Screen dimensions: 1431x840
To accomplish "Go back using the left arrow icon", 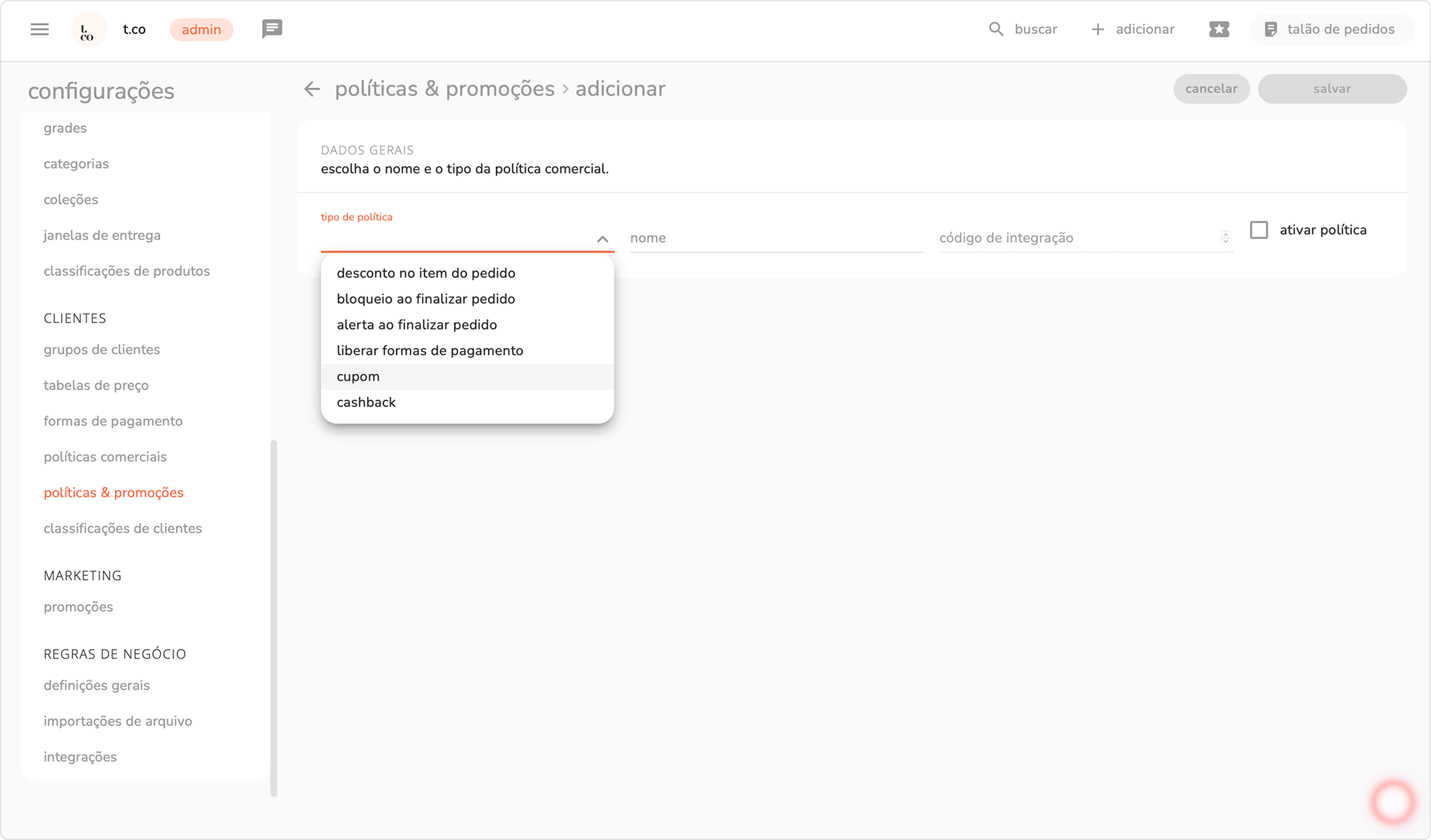I will pyautogui.click(x=312, y=89).
